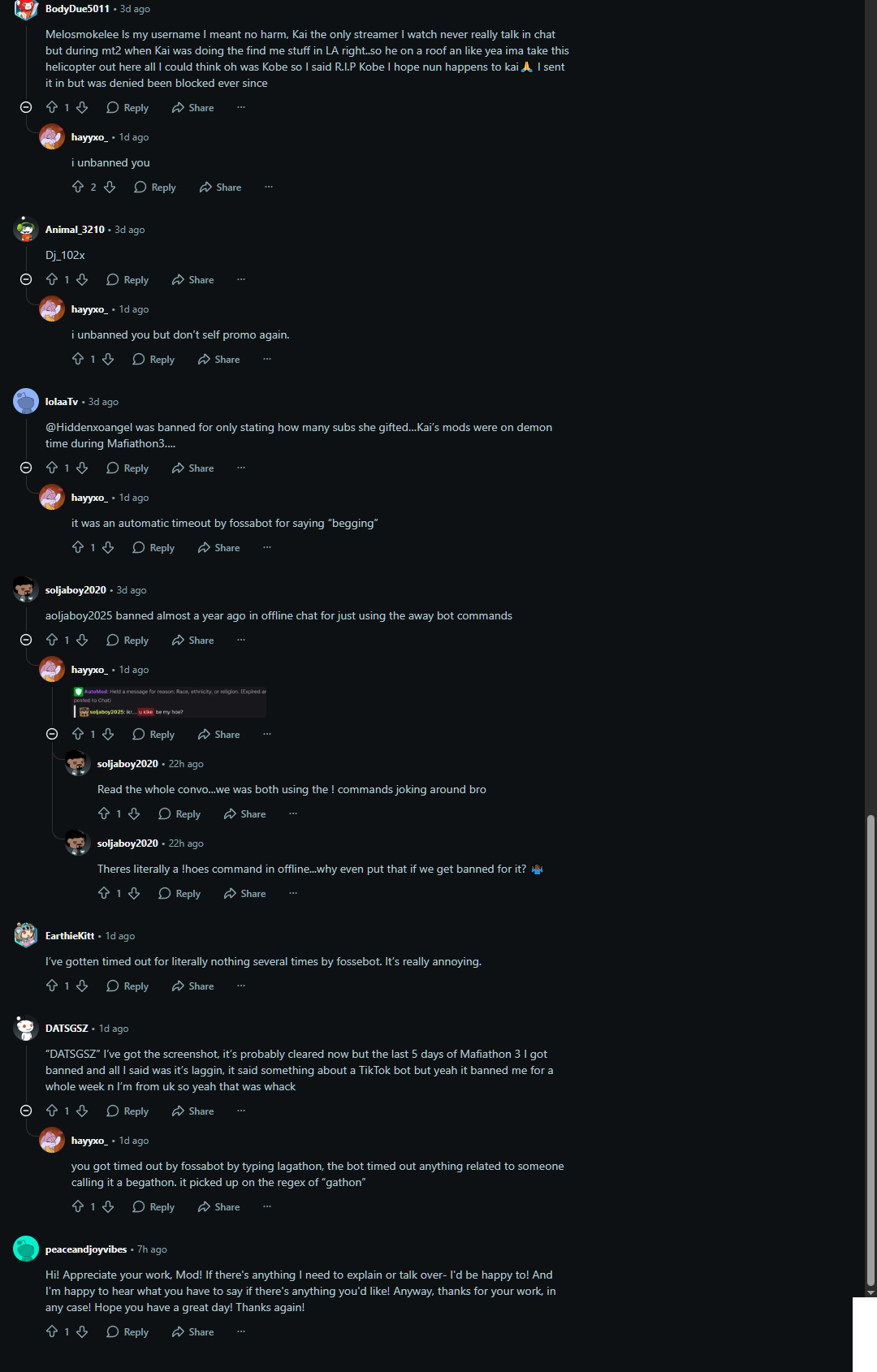Click Share icon under DATSGSZ's comment
This screenshot has height=1372, width=877.
pyautogui.click(x=193, y=1111)
